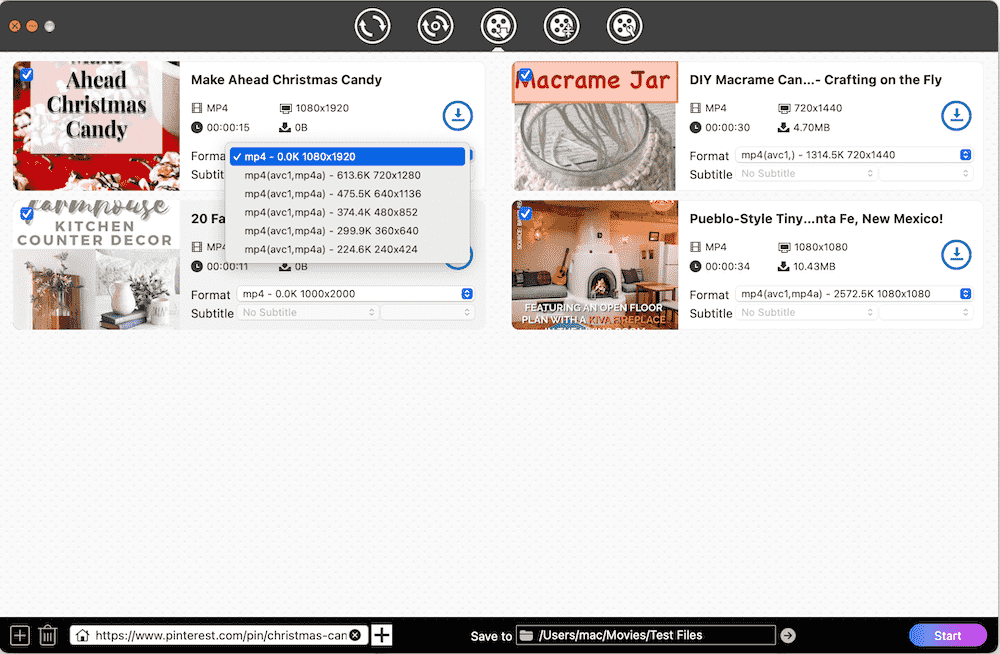Uncheck the Macrame Jar video checkbox
Viewport: 1000px width, 654px height.
[525, 75]
